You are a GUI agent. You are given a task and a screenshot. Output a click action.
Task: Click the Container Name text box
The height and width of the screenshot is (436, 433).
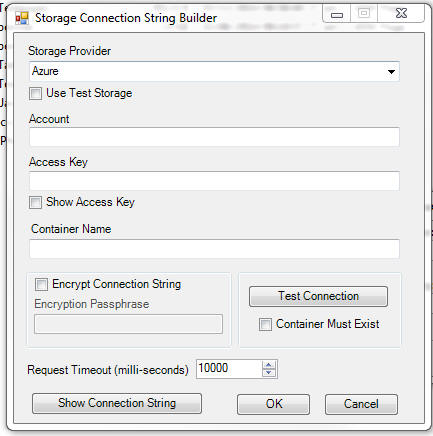pos(214,249)
